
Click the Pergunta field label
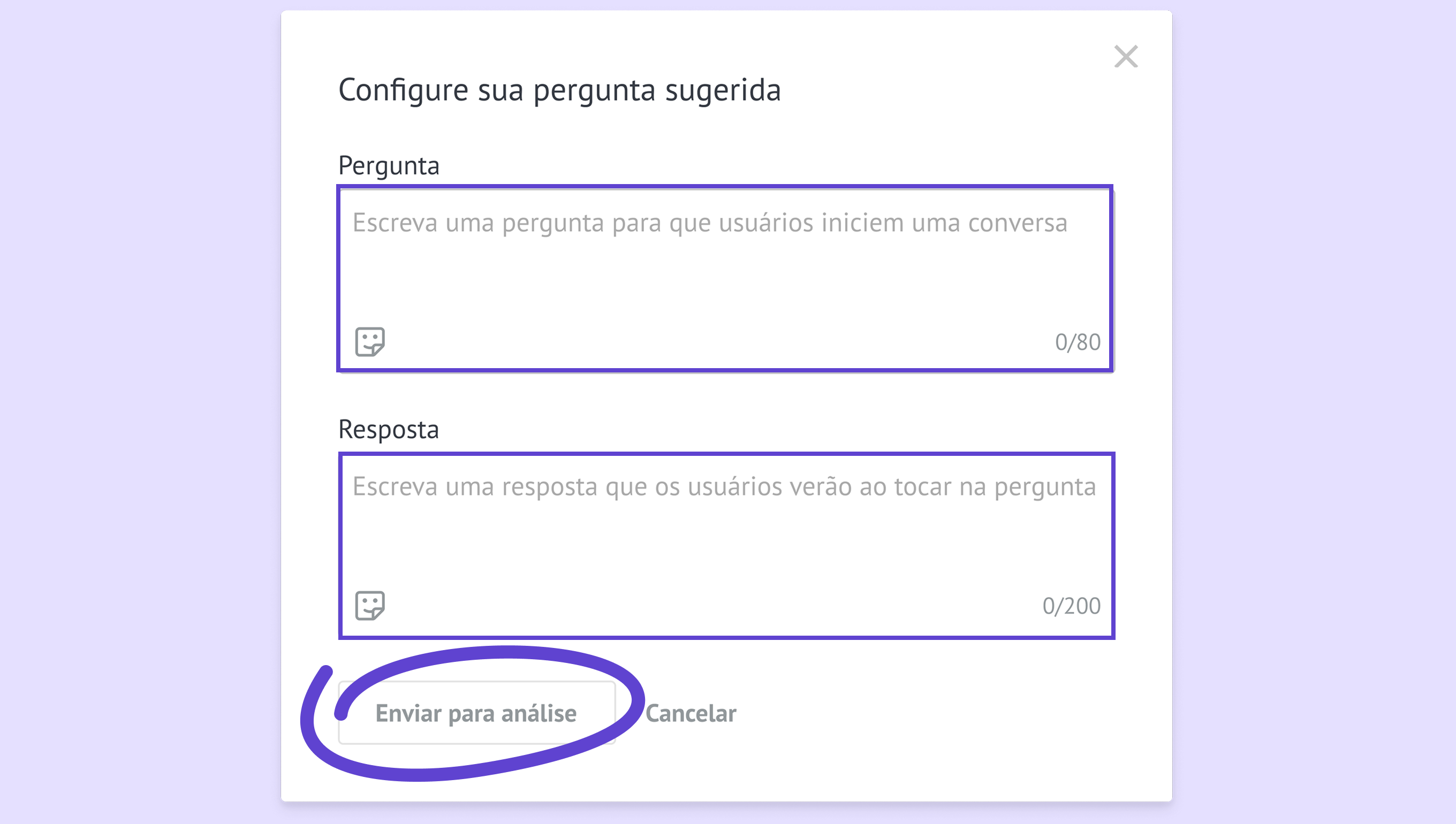pyautogui.click(x=388, y=166)
